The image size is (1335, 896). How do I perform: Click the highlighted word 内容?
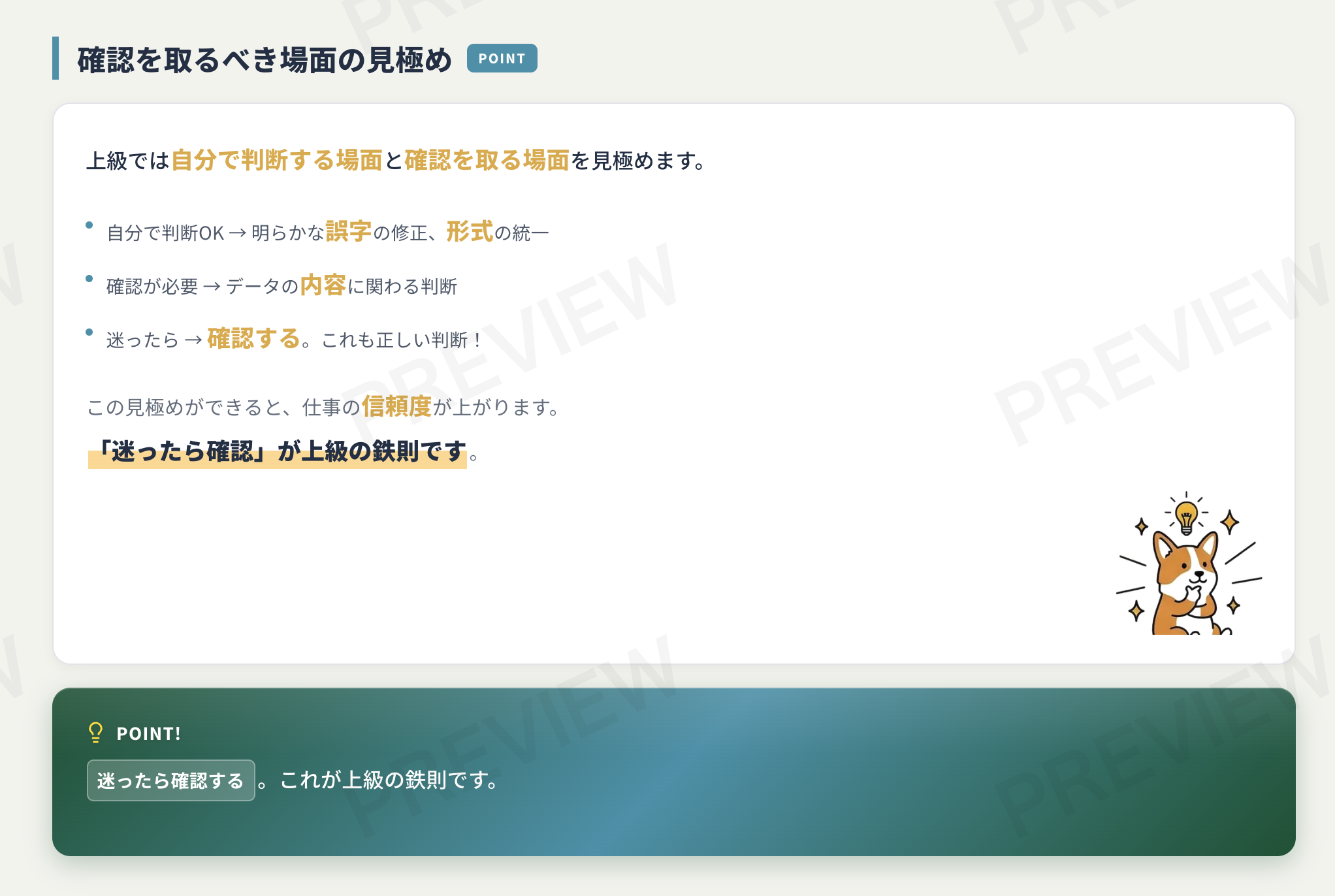click(x=322, y=284)
